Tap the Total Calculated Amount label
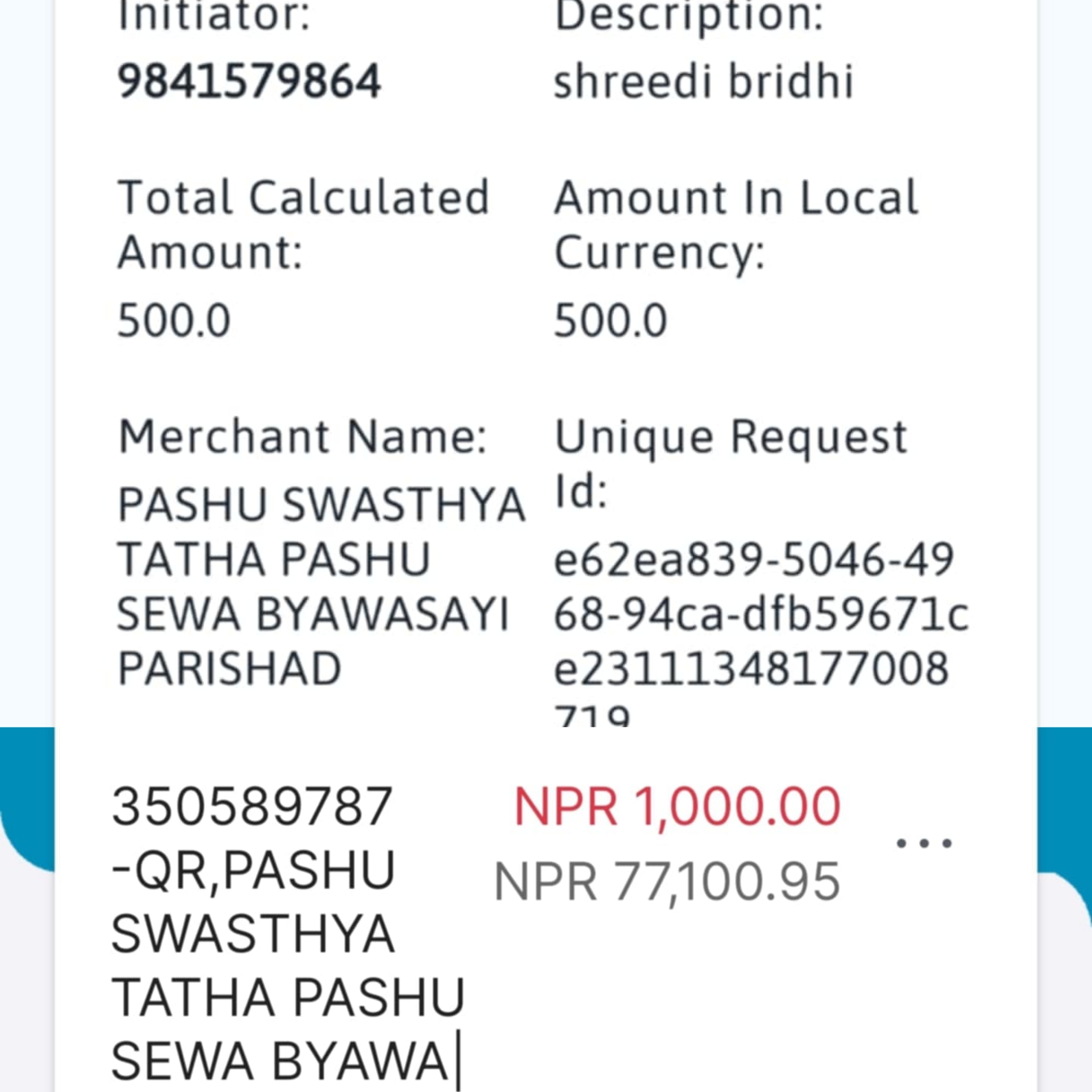 click(x=303, y=224)
